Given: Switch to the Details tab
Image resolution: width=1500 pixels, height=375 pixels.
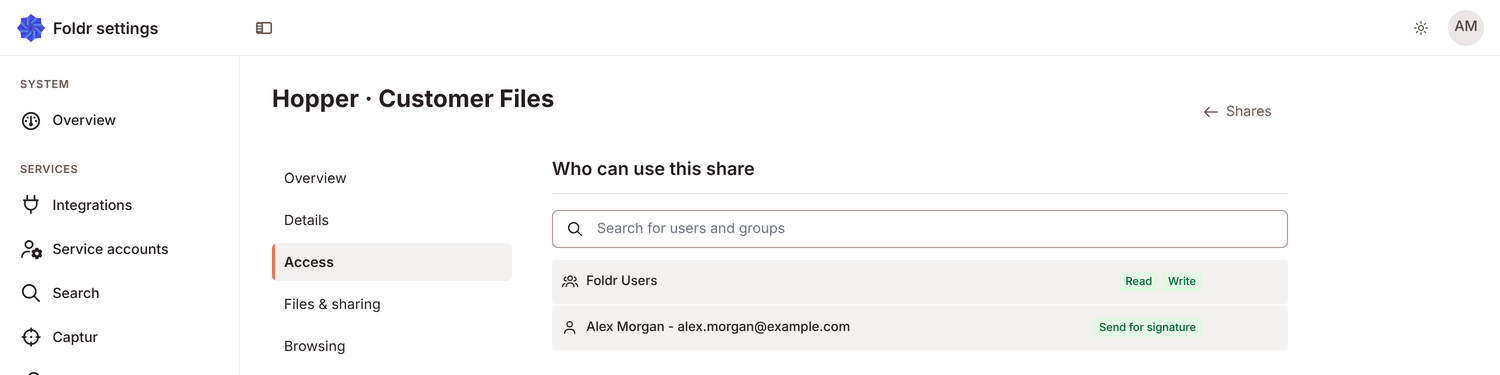Looking at the screenshot, I should 392,220.
